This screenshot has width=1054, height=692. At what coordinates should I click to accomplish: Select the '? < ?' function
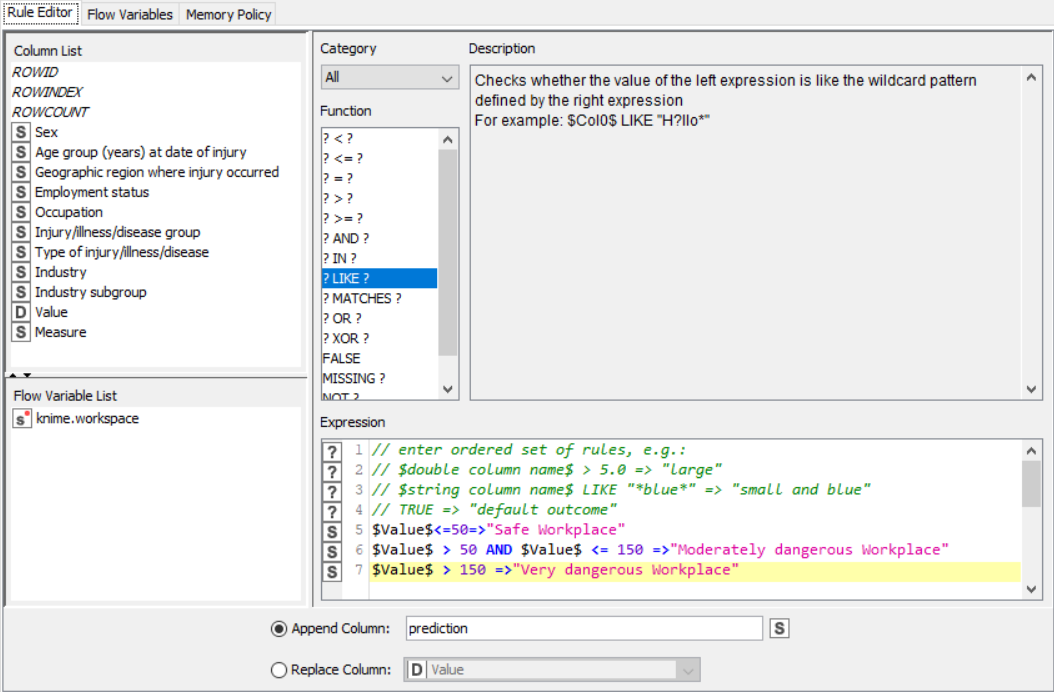click(x=380, y=139)
